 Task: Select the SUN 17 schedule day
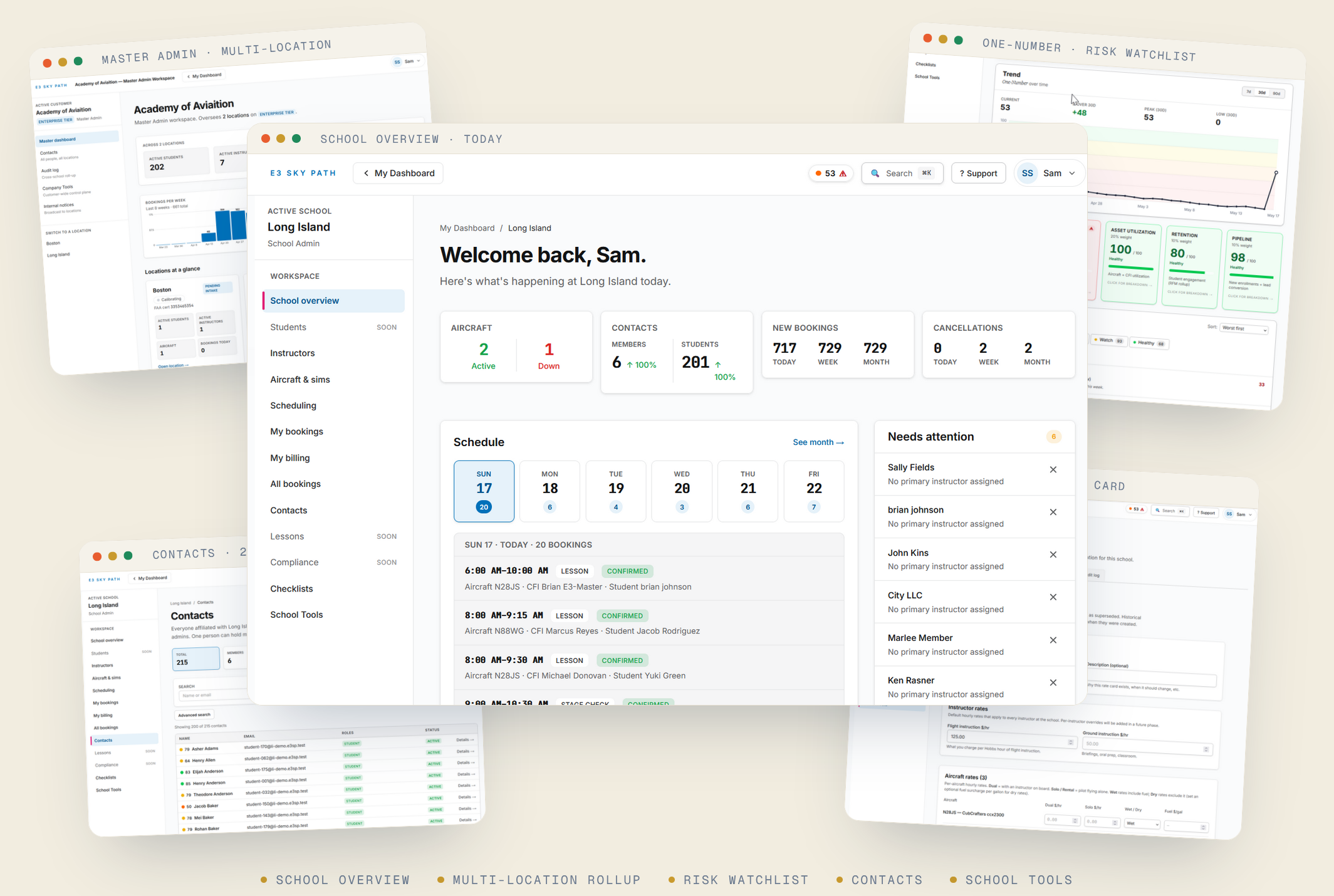[x=484, y=491]
